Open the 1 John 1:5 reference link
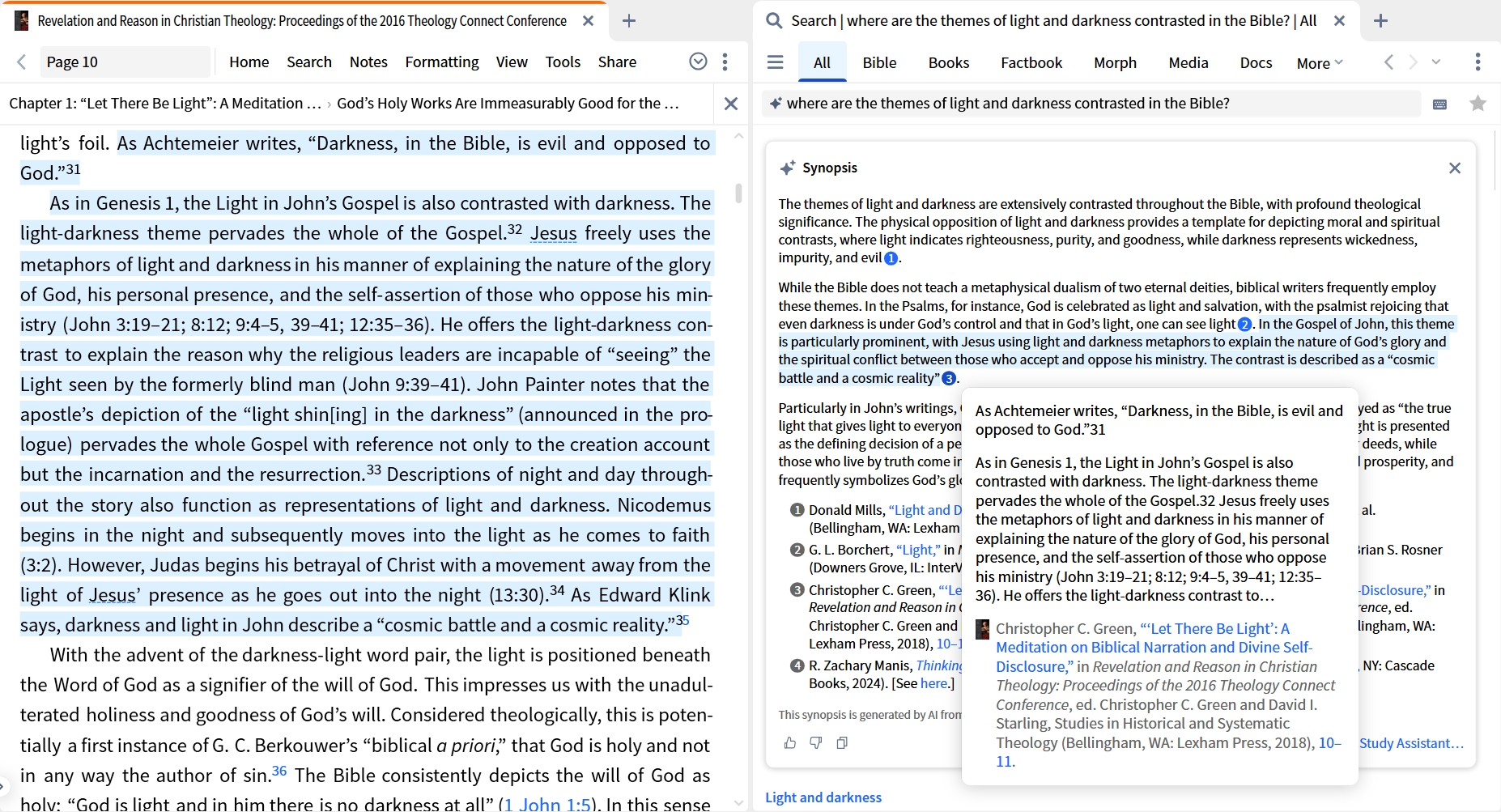Viewport: 1501px width, 812px height. point(547,804)
